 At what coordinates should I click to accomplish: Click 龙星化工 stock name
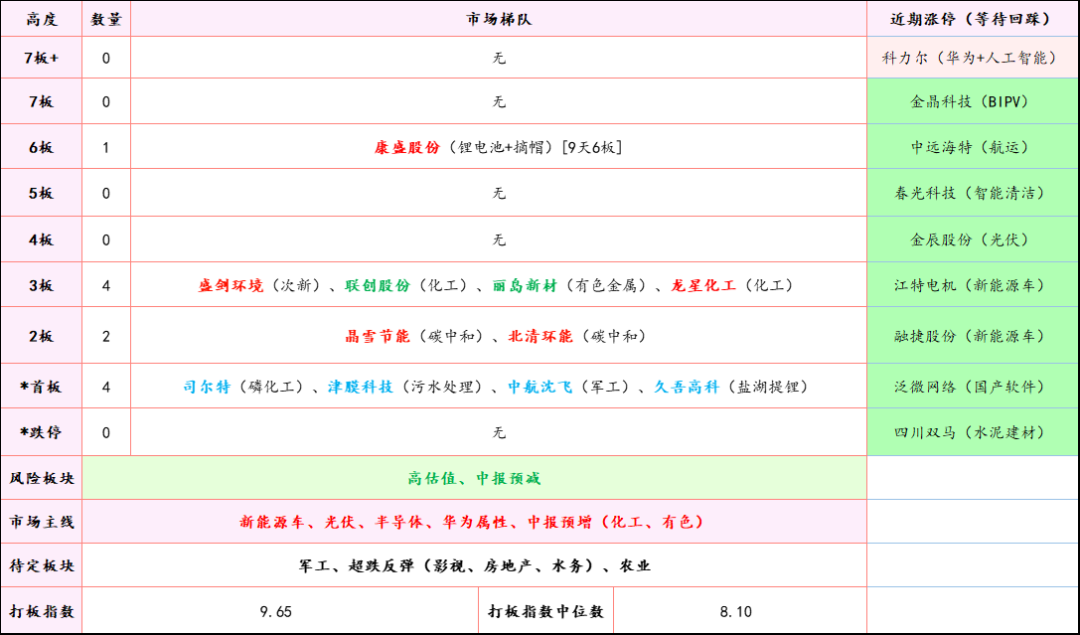pos(704,286)
